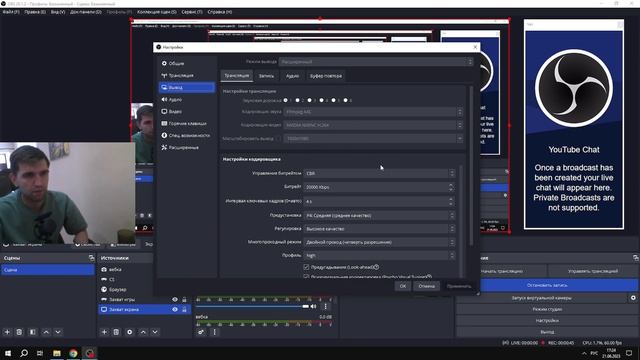This screenshot has height=360, width=640.
Task: Switch to Аудио tab in output settings
Action: [x=292, y=76]
